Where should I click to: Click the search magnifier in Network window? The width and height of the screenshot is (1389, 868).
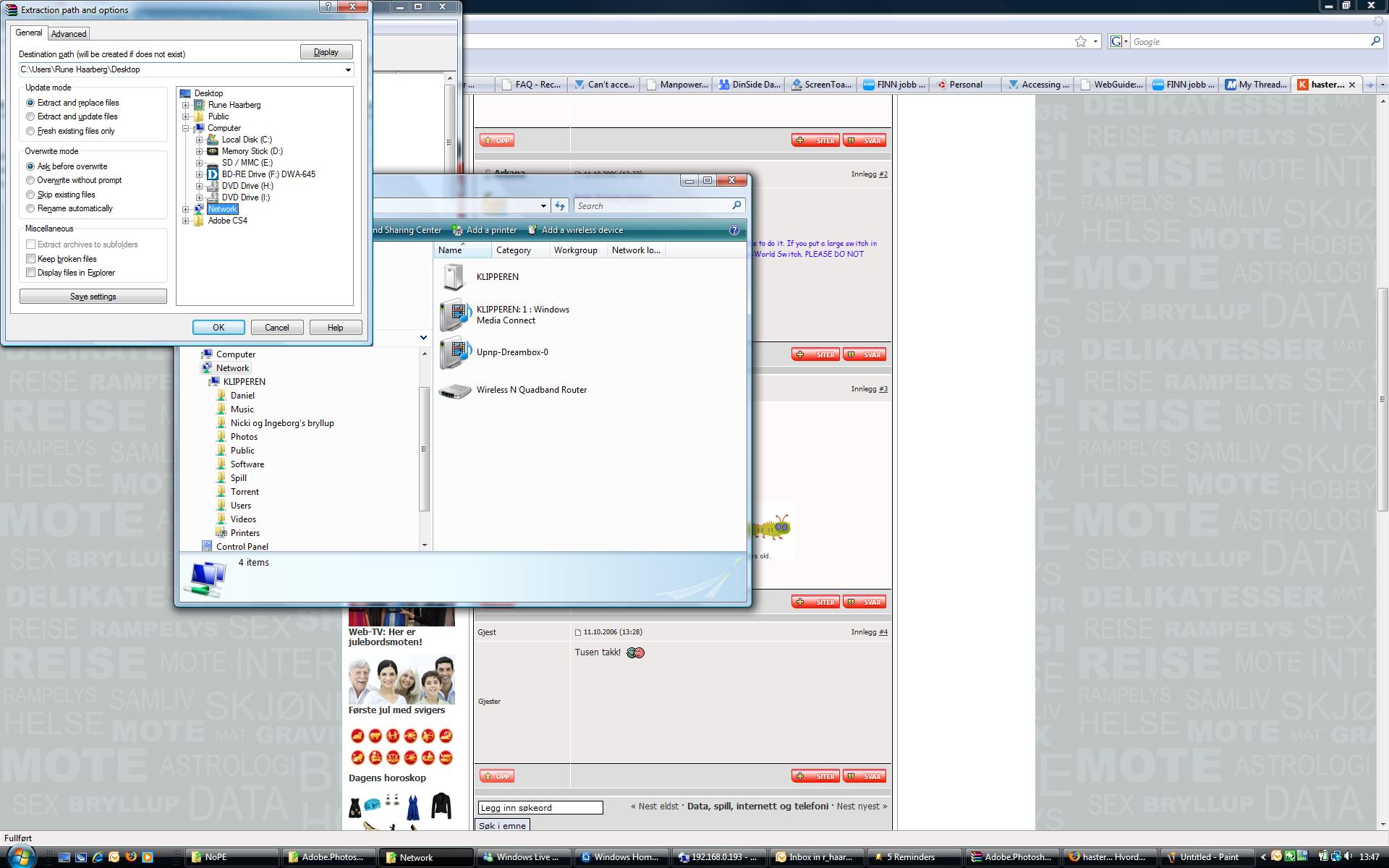pyautogui.click(x=736, y=205)
